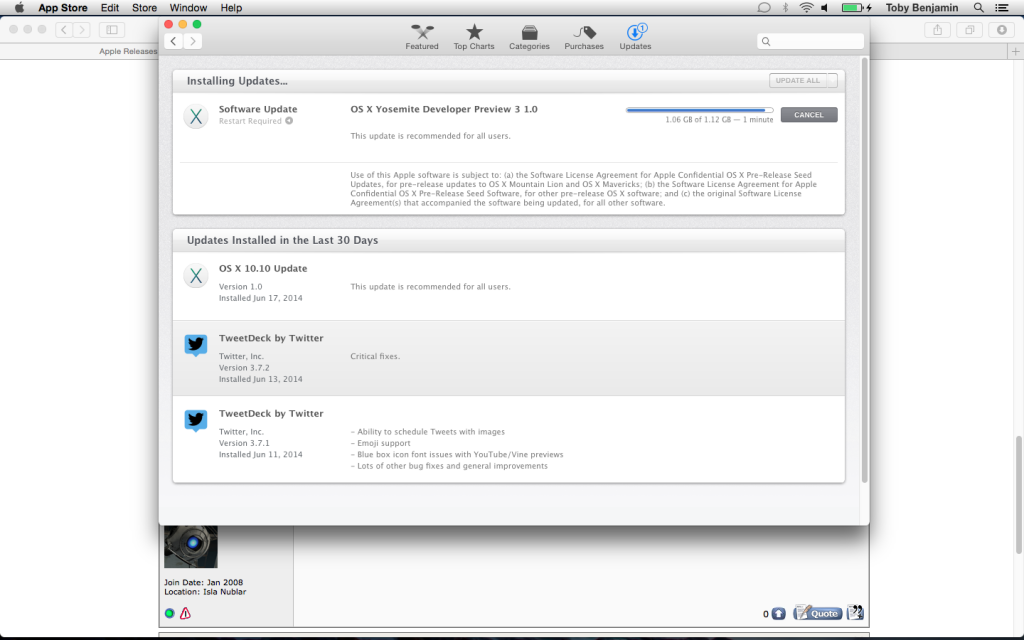Viewport: 1024px width, 640px height.
Task: Click the multi-quote icon beside Quote
Action: 855,613
